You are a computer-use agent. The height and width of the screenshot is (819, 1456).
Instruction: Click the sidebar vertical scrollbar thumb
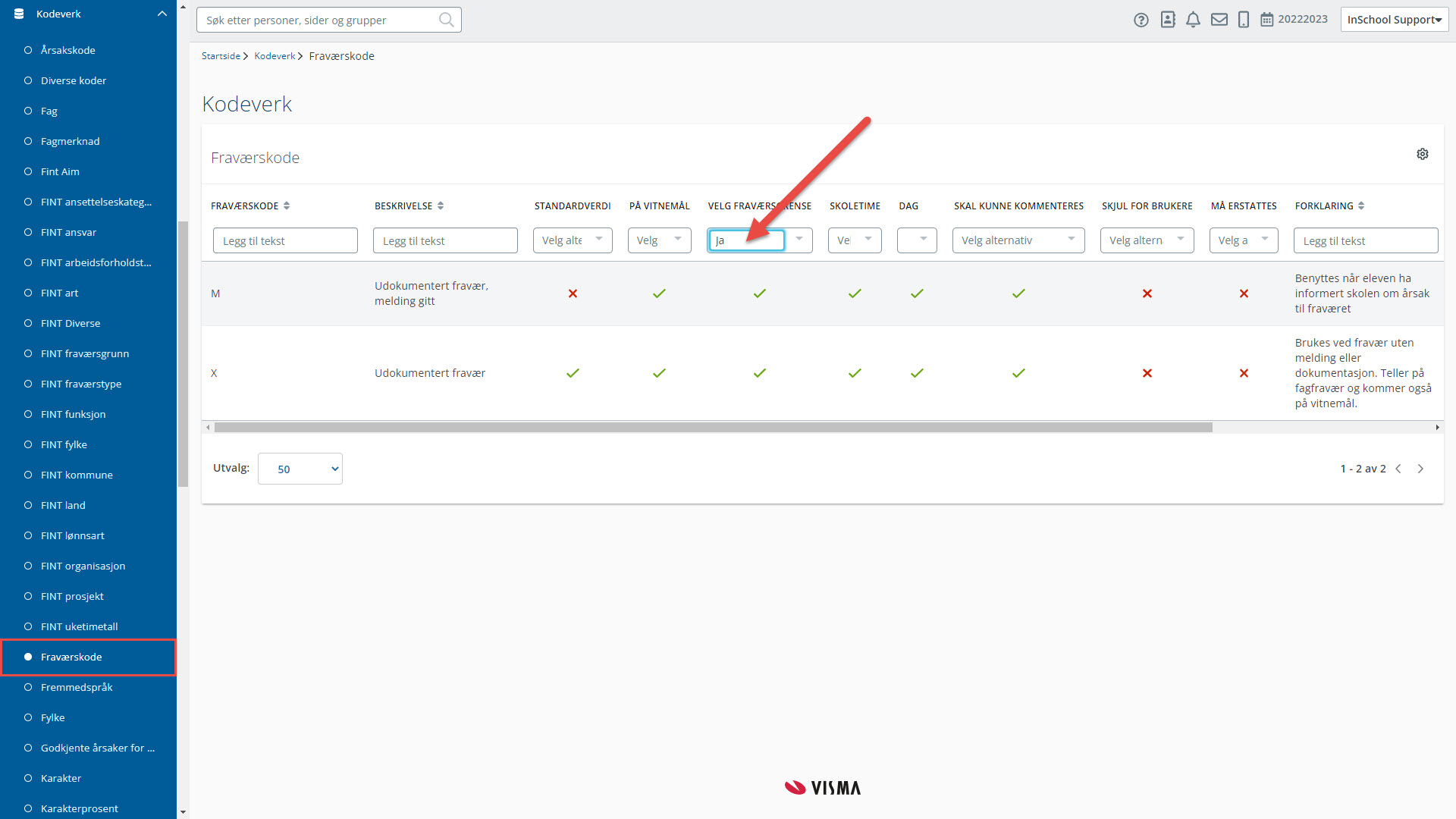pyautogui.click(x=183, y=353)
